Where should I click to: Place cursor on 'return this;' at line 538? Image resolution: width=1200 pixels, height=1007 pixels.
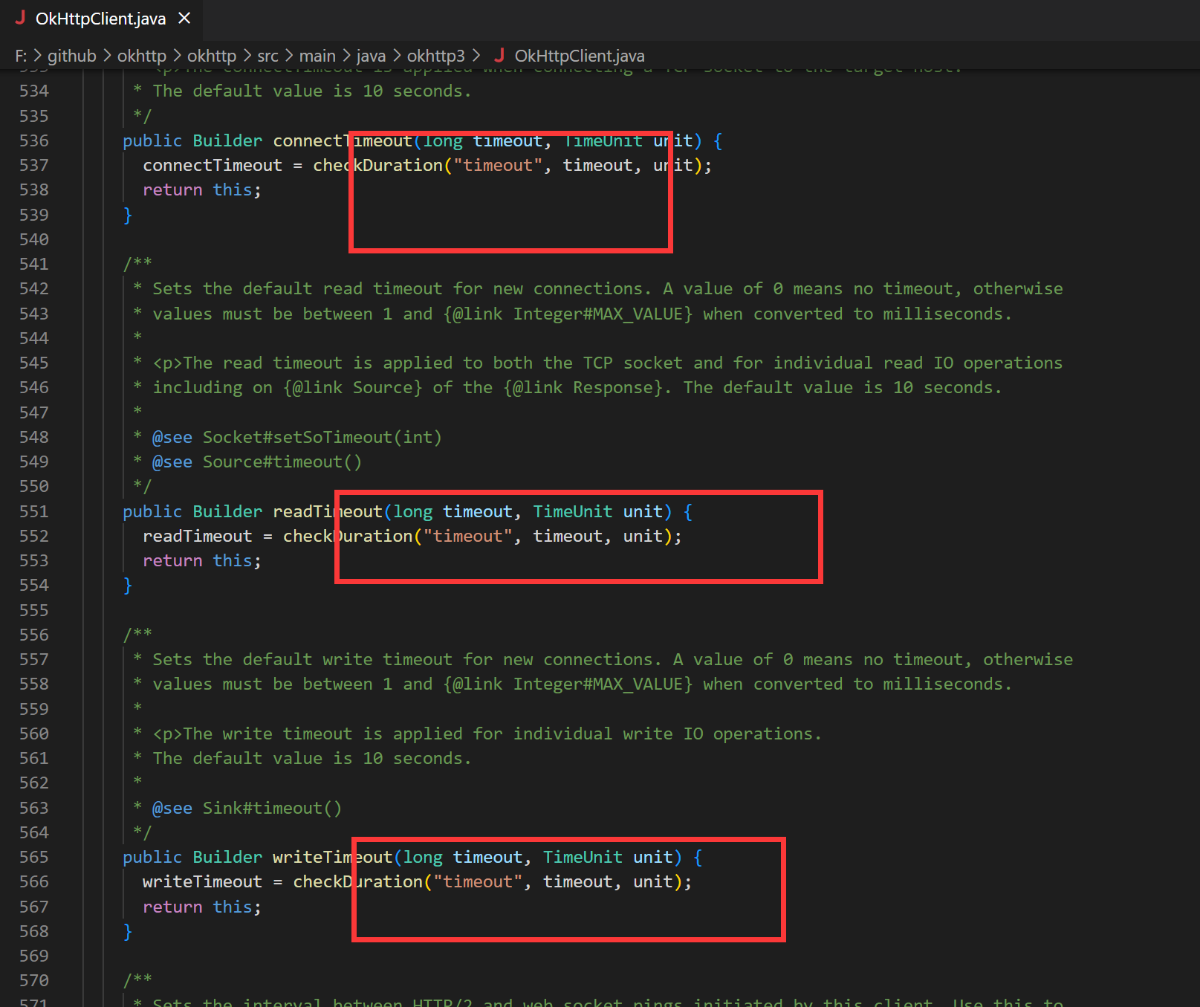pos(202,190)
